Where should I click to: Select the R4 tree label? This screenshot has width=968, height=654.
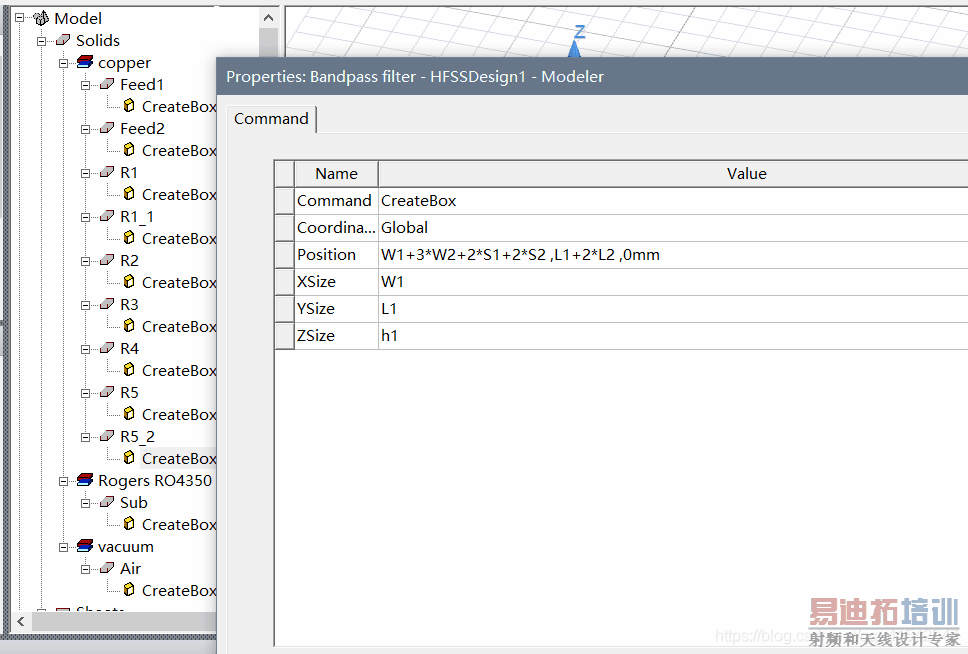click(130, 348)
